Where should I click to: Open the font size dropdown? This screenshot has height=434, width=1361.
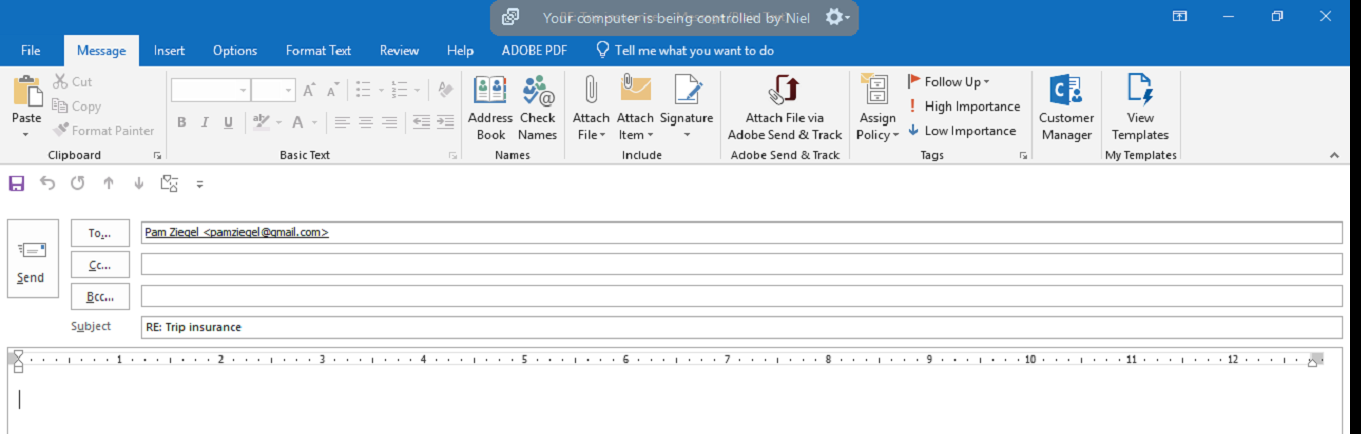click(289, 91)
